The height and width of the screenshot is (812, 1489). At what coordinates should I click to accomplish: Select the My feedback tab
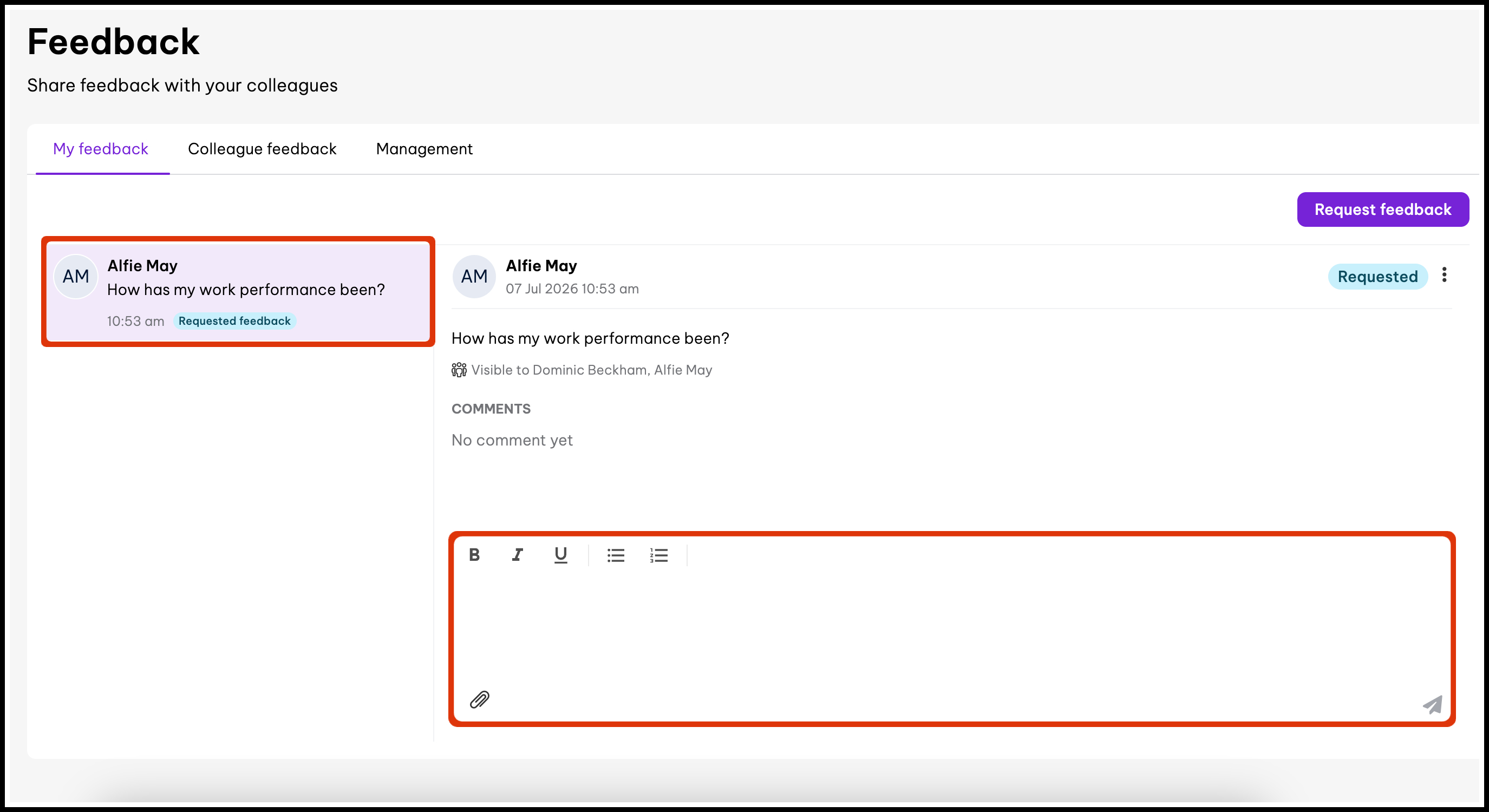point(101,149)
